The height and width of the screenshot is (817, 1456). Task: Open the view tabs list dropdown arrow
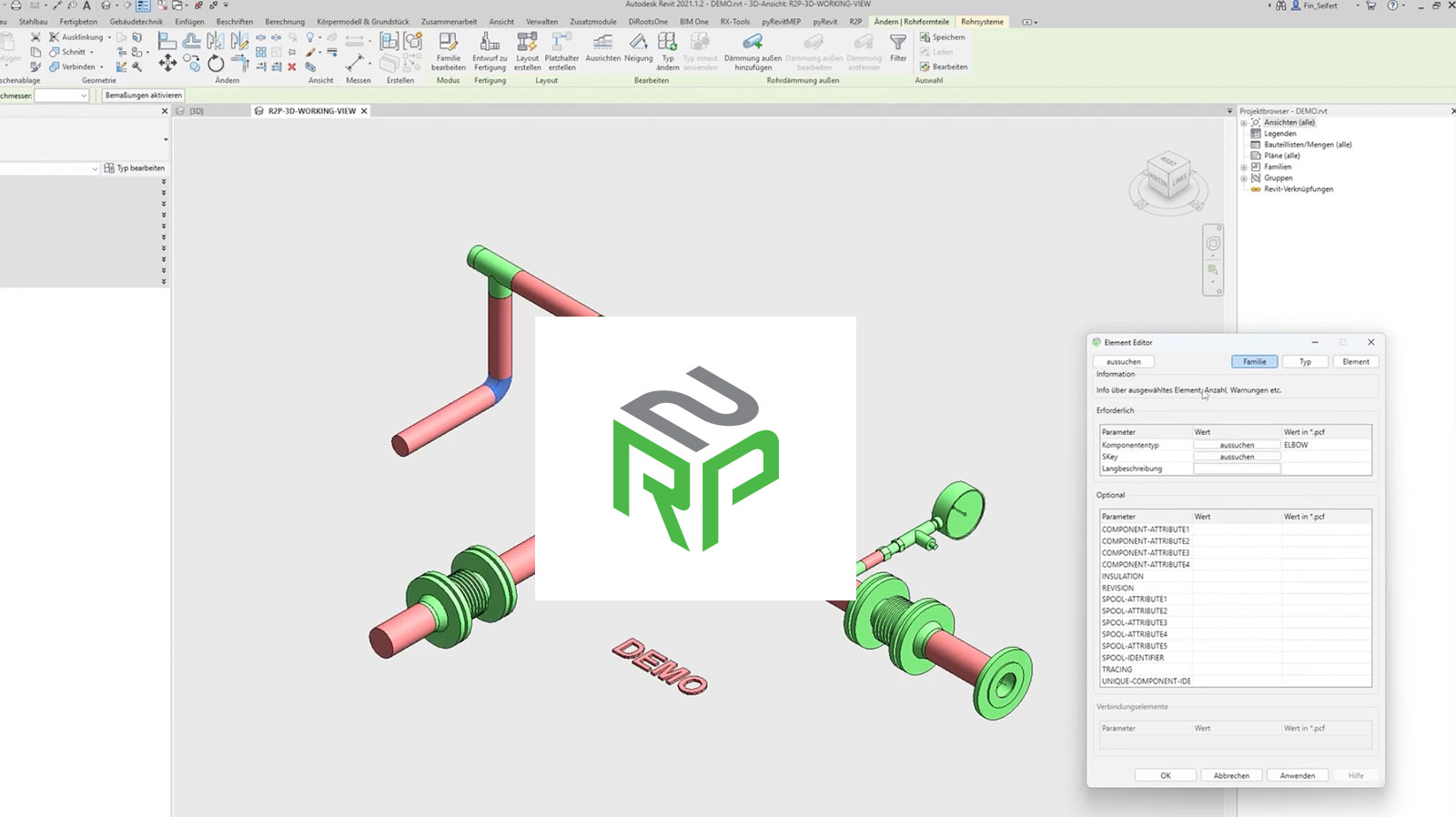[1229, 111]
